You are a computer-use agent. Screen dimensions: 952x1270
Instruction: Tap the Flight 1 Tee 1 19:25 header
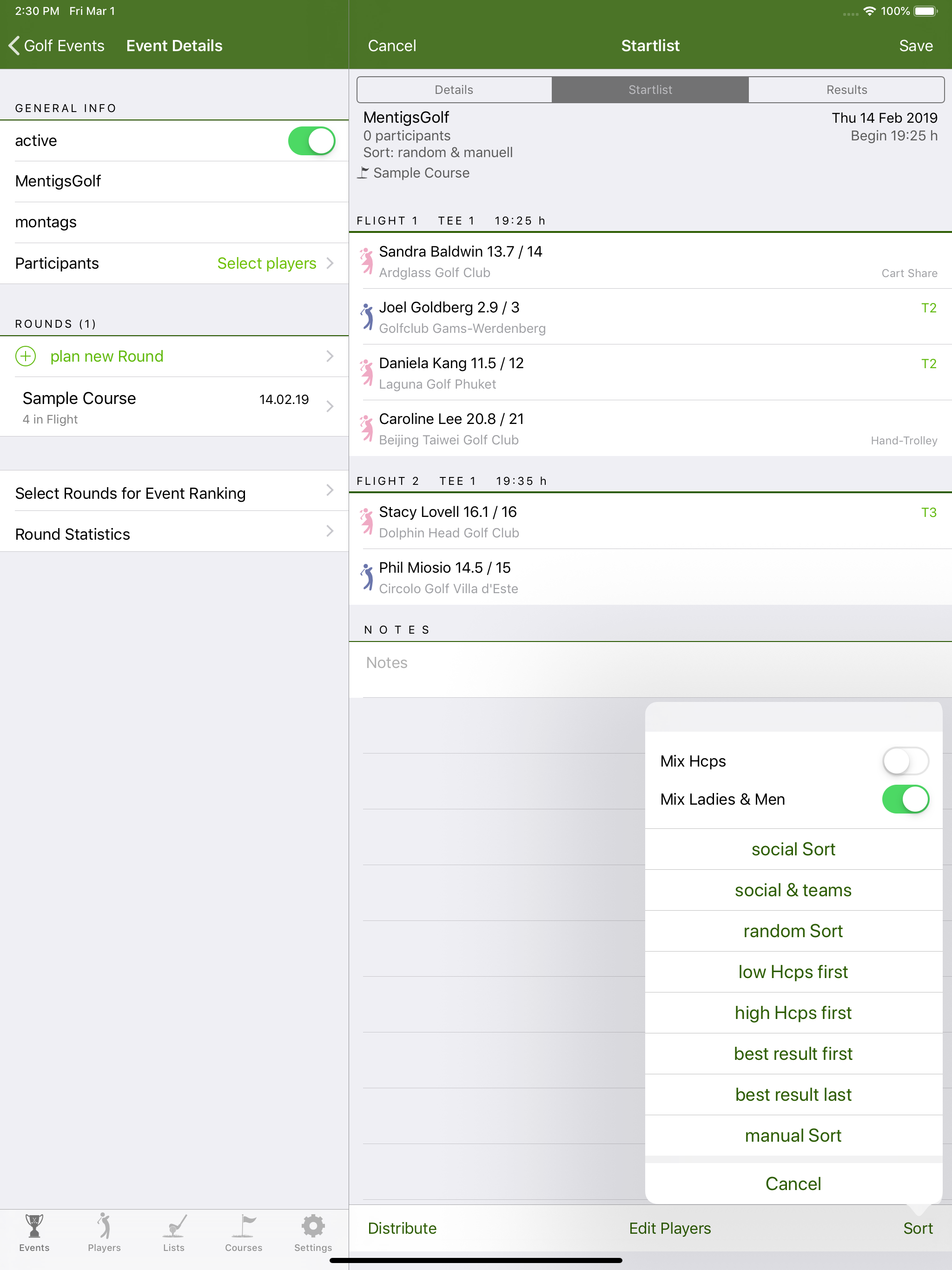pos(451,220)
